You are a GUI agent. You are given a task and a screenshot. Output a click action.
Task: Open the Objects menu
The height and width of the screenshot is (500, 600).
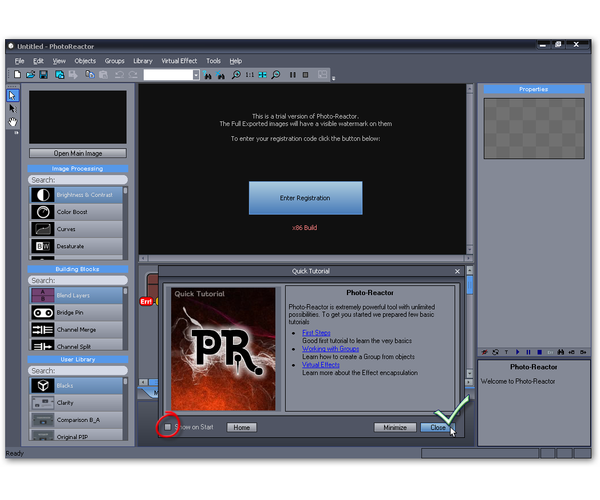pos(85,61)
